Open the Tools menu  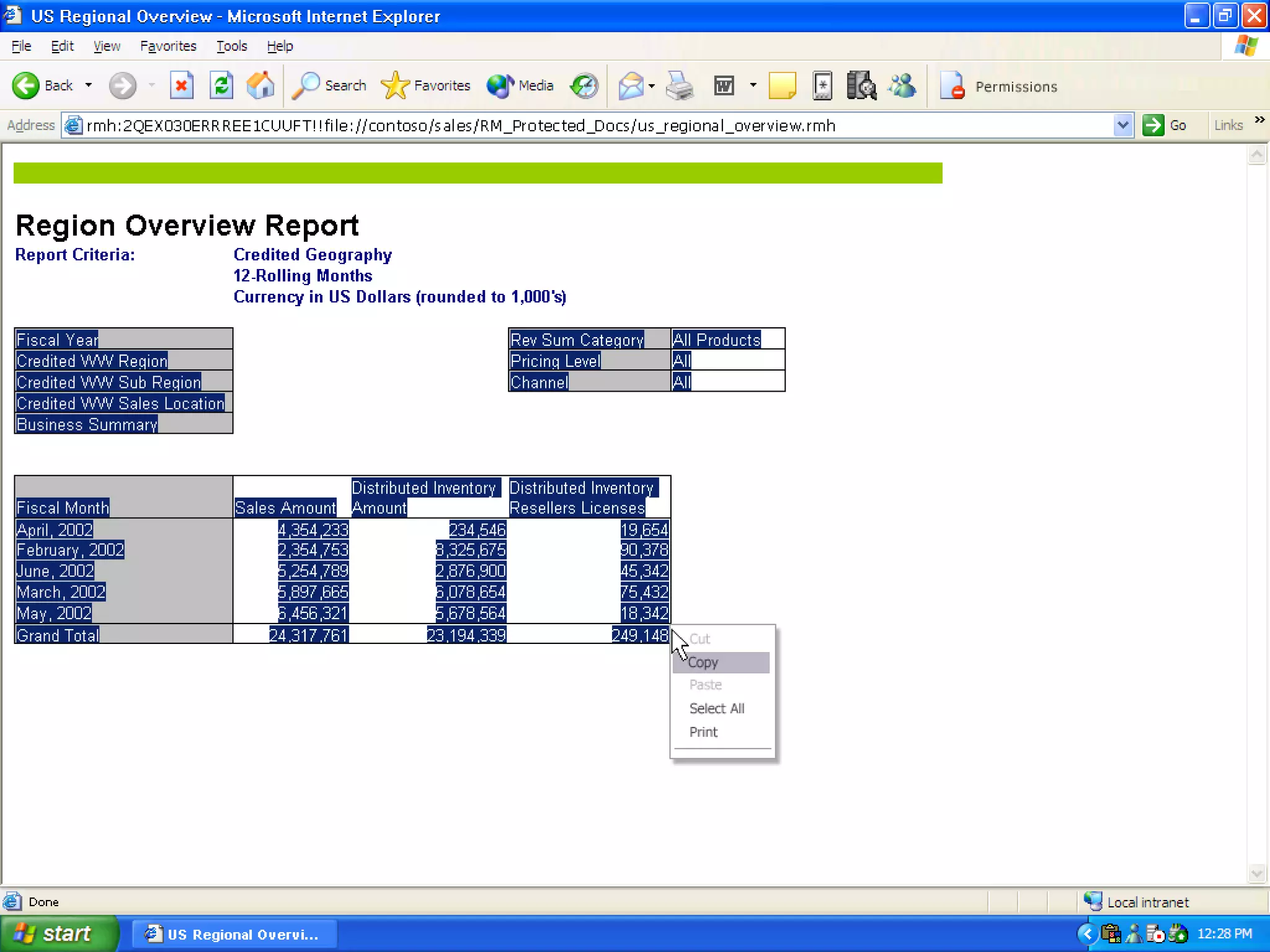231,46
